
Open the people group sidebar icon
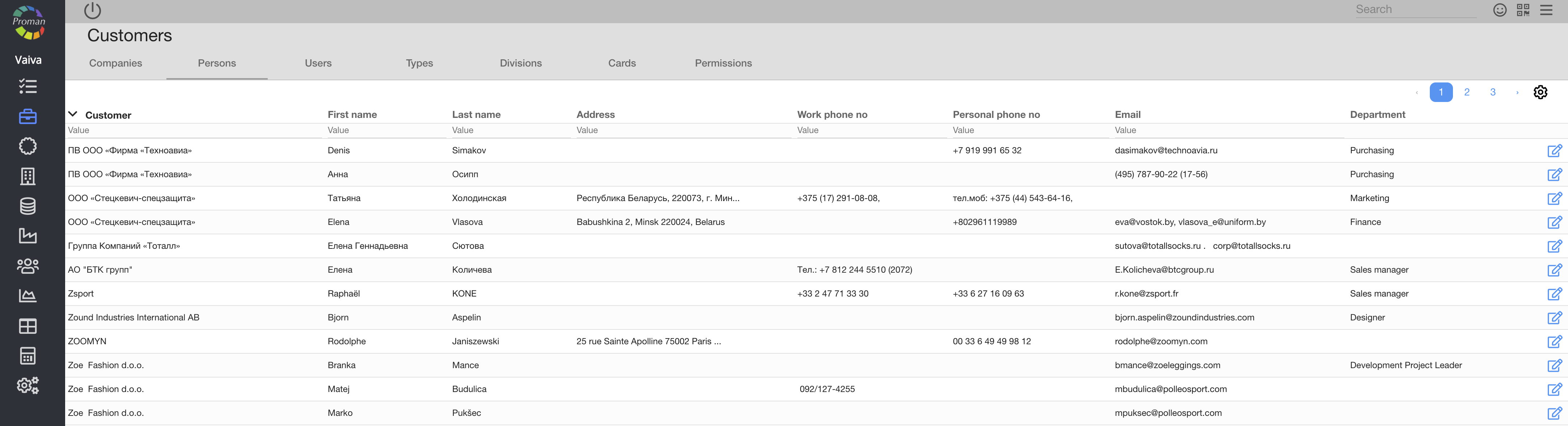point(27,266)
